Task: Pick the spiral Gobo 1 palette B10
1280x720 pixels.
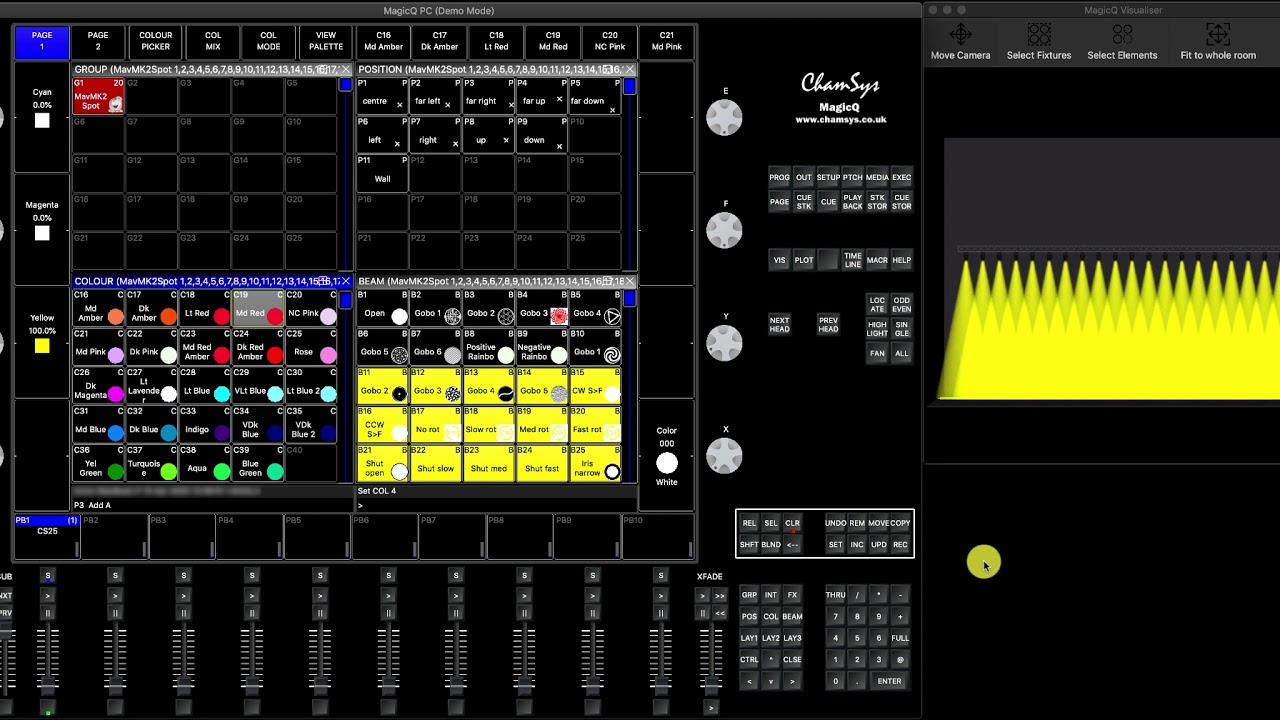Action: tap(595, 348)
